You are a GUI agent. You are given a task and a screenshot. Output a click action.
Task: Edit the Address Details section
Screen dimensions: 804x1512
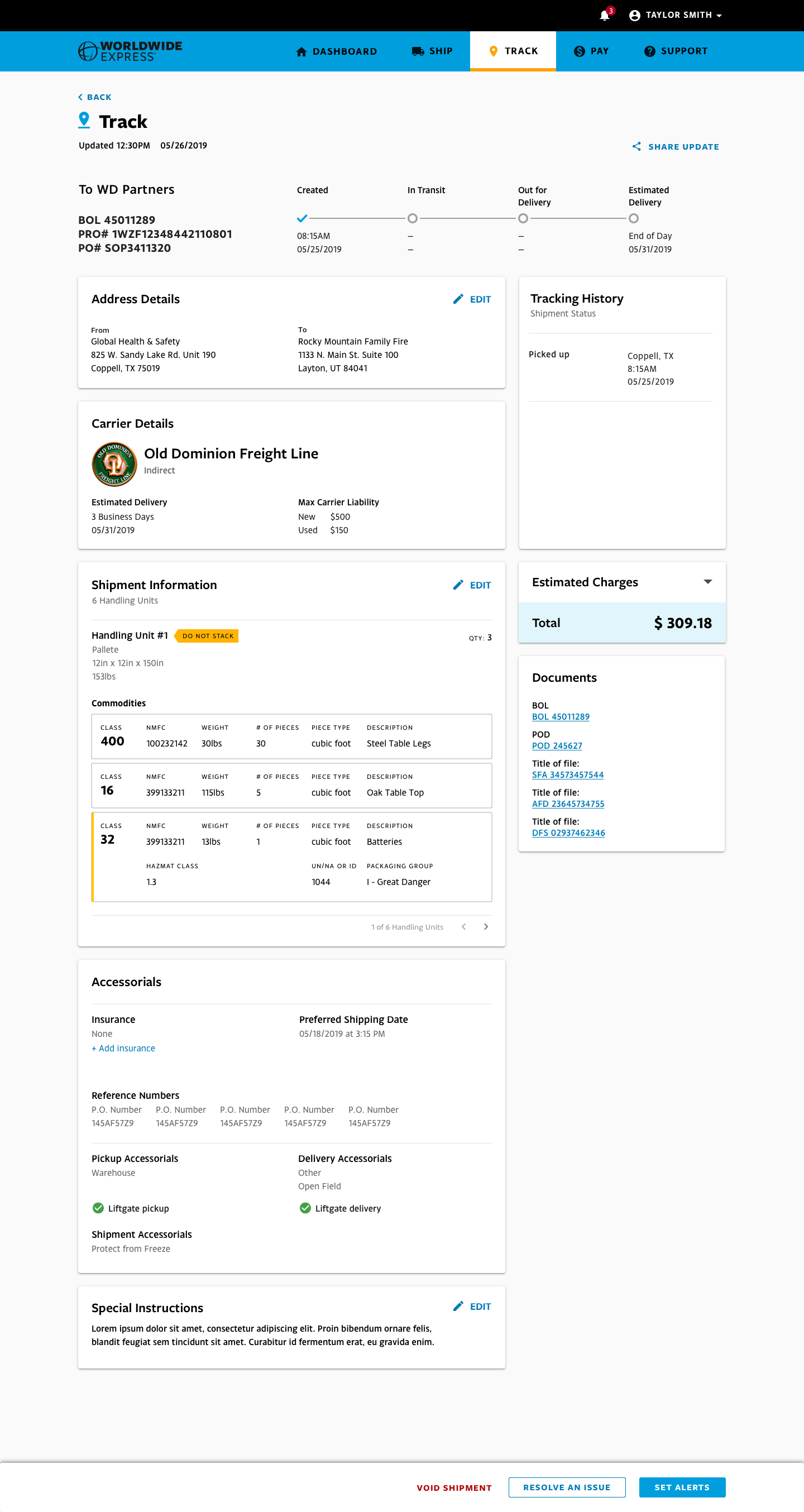pos(472,299)
